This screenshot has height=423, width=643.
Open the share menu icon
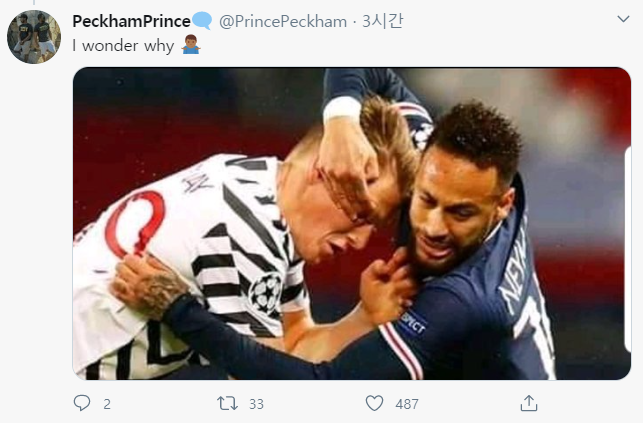coord(529,403)
